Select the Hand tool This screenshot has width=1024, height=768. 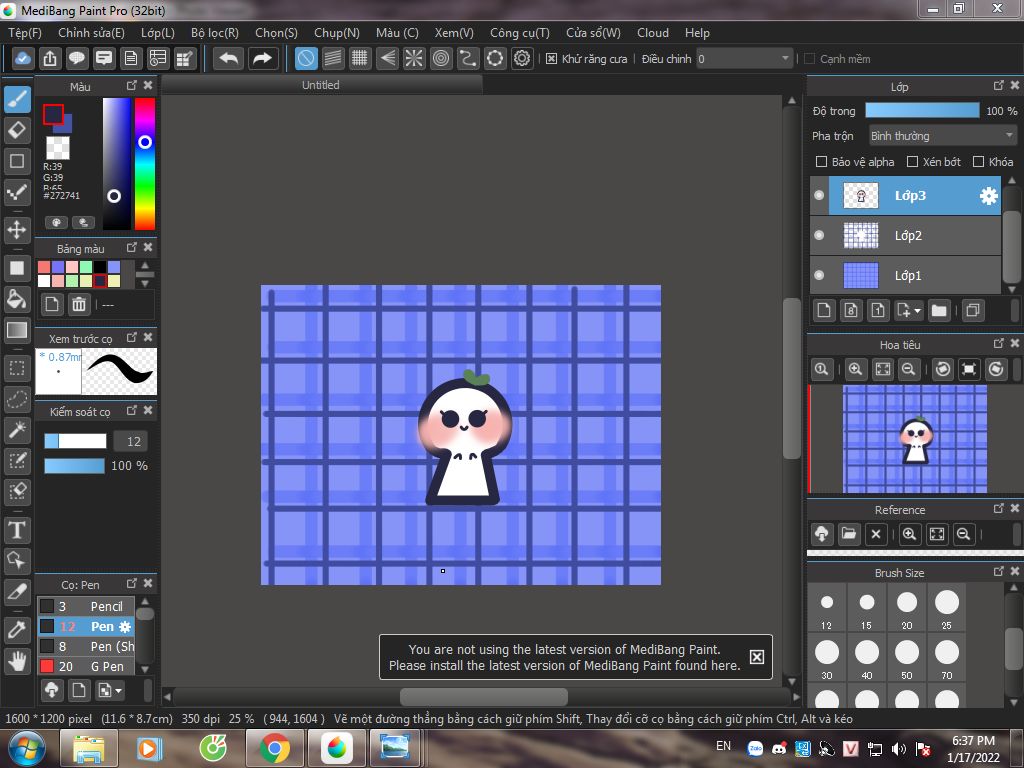point(17,661)
